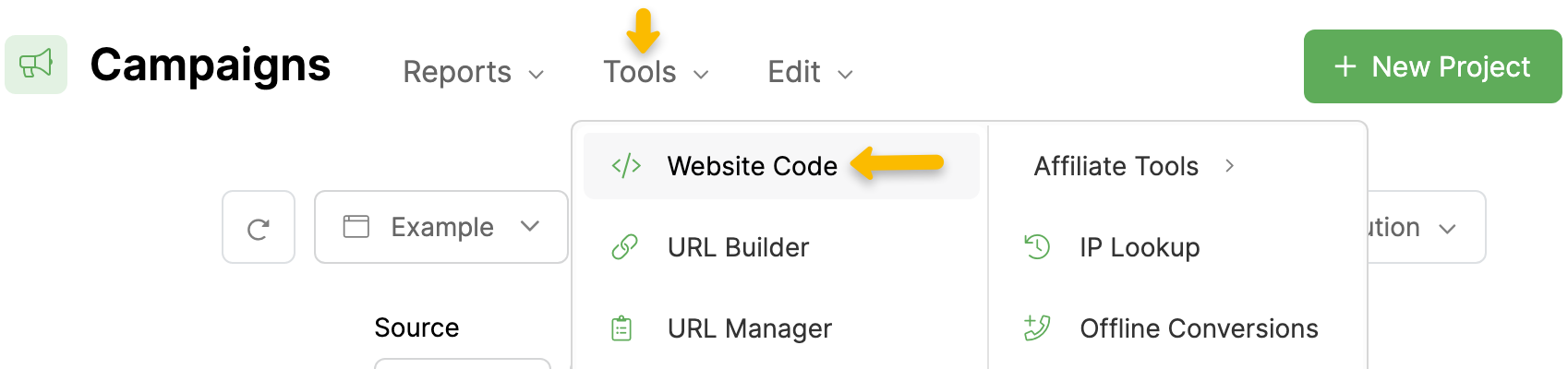Click the IP Lookup history icon
The height and width of the screenshot is (369, 1568).
click(x=1037, y=247)
